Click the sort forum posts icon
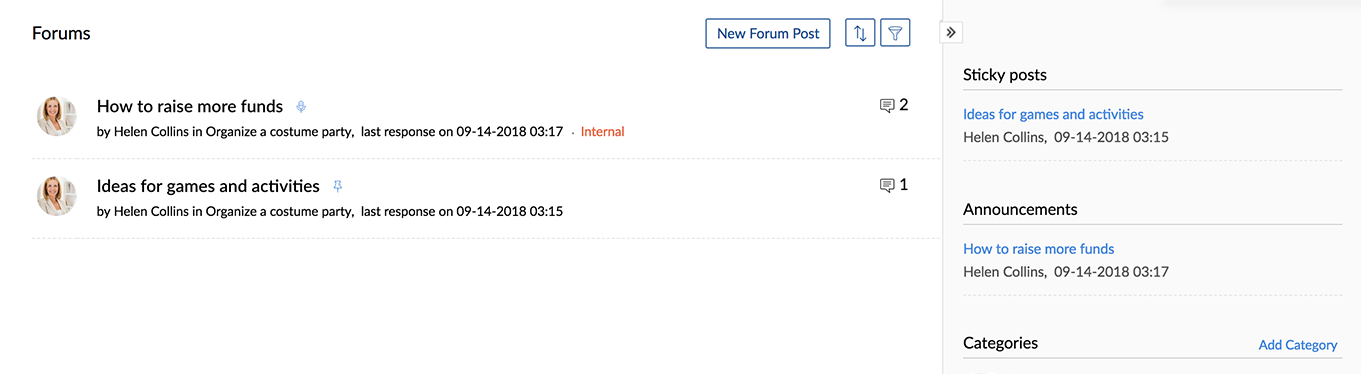1361x374 pixels. (x=860, y=33)
